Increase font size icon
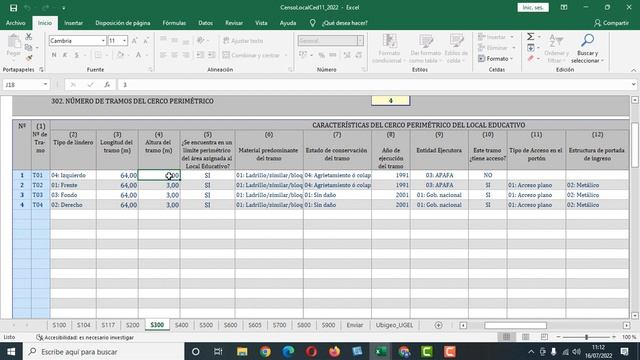Viewport: 640px width, 360px height. (134, 41)
